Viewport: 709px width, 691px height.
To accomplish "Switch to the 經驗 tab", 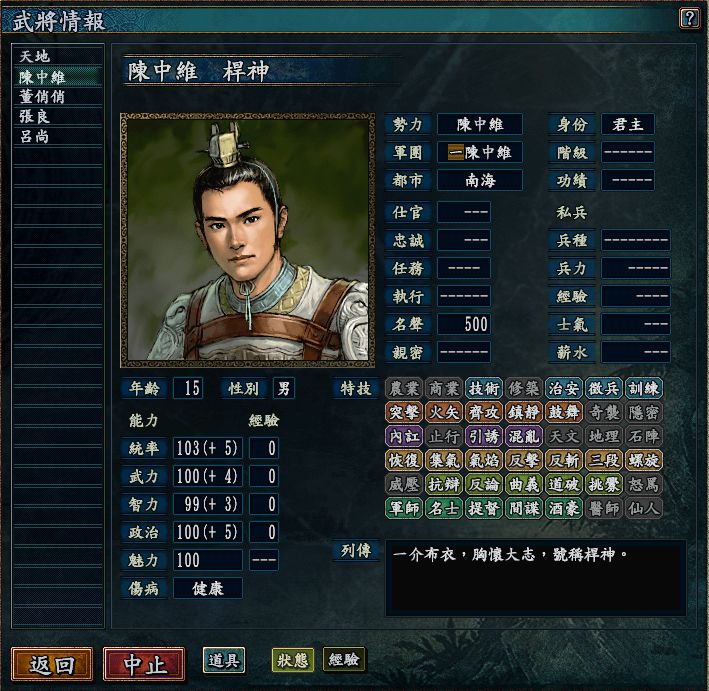I will pyautogui.click(x=344, y=660).
